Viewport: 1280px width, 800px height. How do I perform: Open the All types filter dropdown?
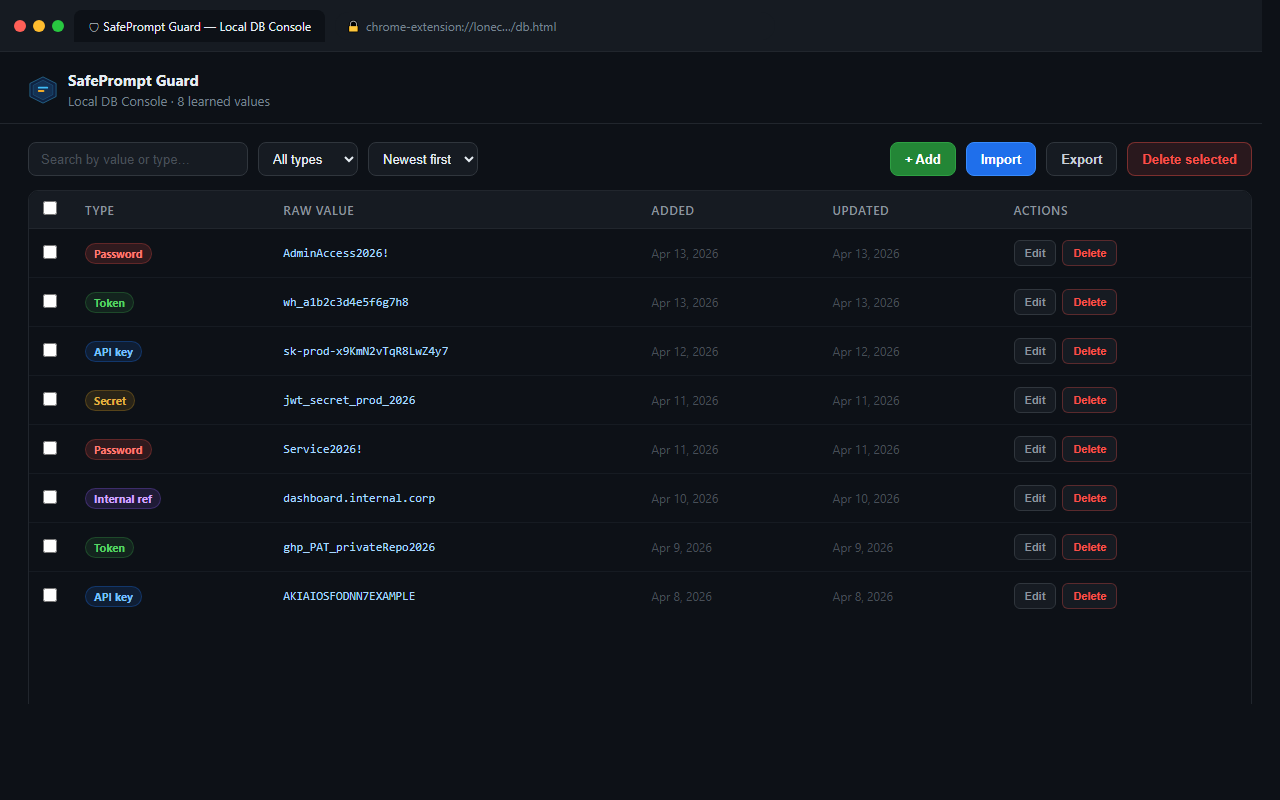pos(308,159)
